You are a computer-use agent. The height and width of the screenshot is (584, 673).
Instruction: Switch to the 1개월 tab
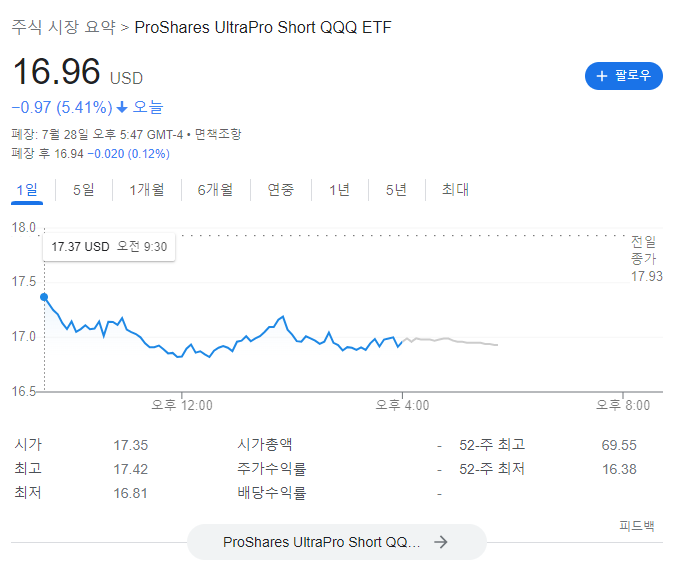pyautogui.click(x=147, y=190)
